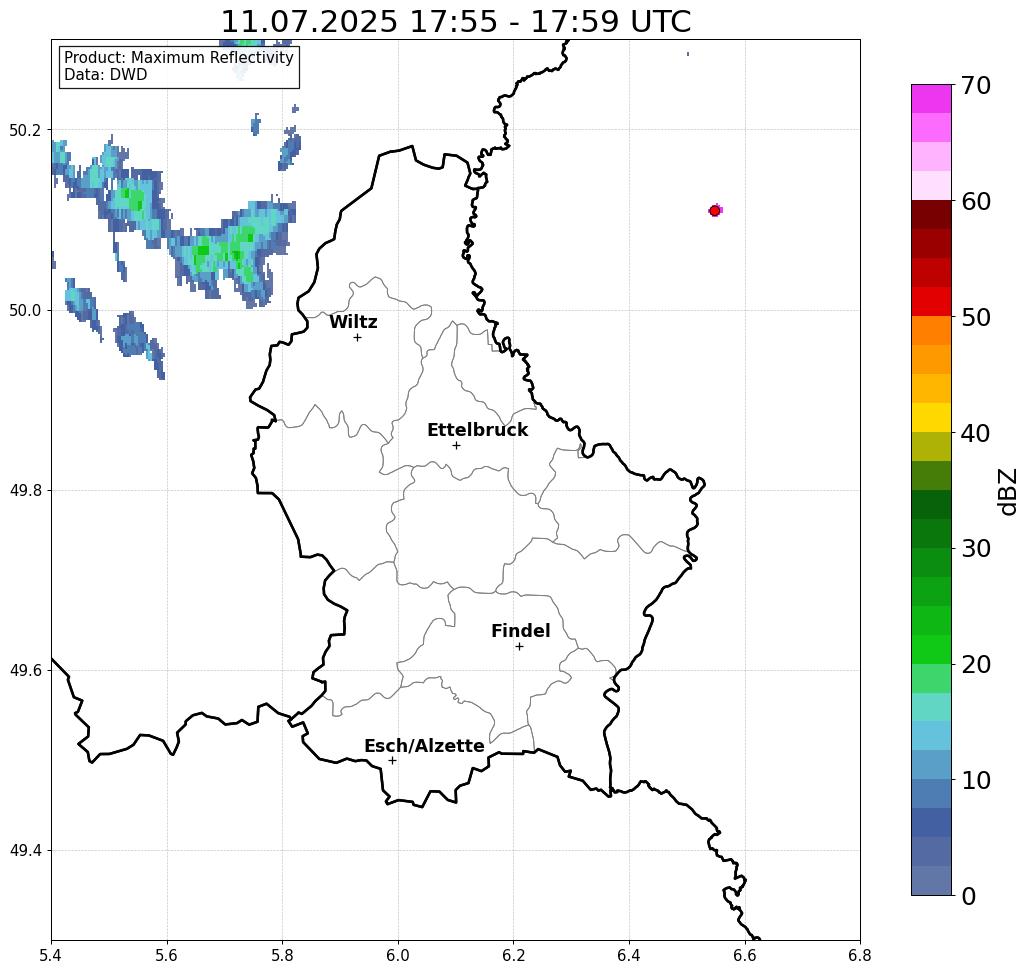Click the 'Data: DWD' text

[106, 75]
